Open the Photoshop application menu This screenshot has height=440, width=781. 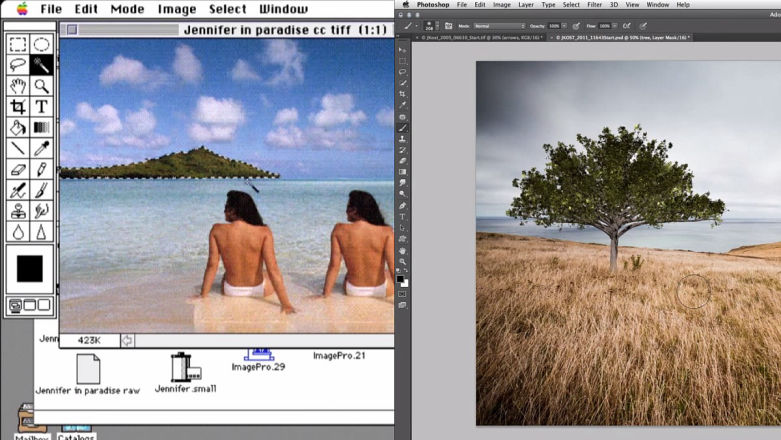(x=432, y=4)
